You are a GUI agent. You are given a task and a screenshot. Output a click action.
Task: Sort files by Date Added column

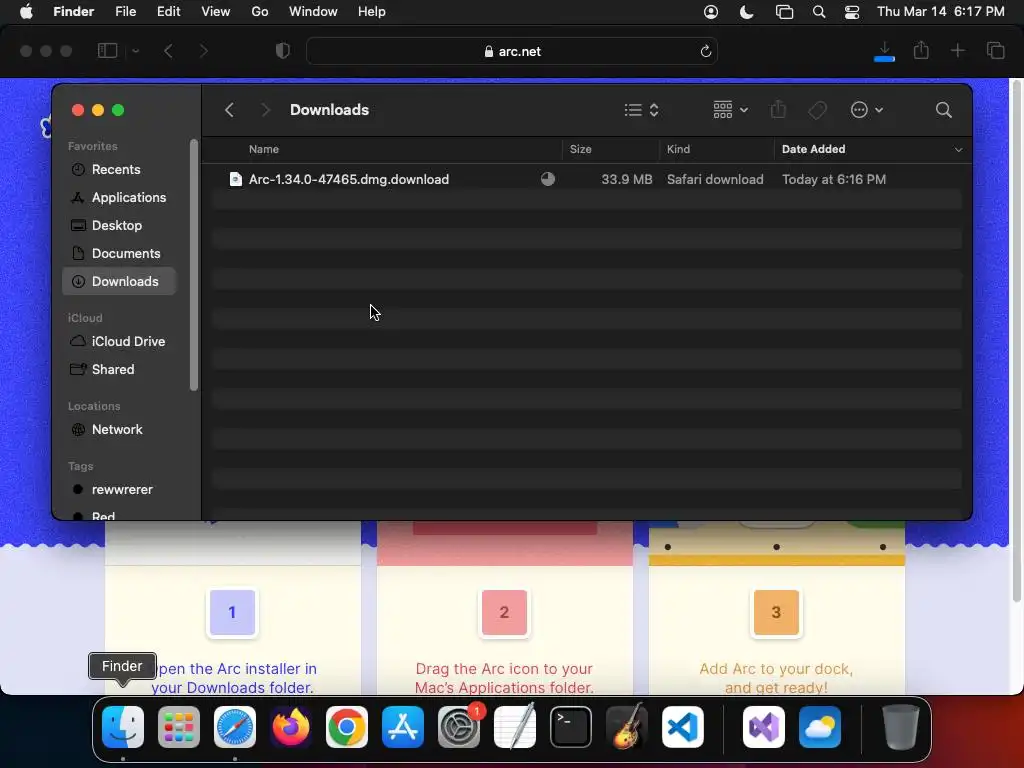[813, 149]
